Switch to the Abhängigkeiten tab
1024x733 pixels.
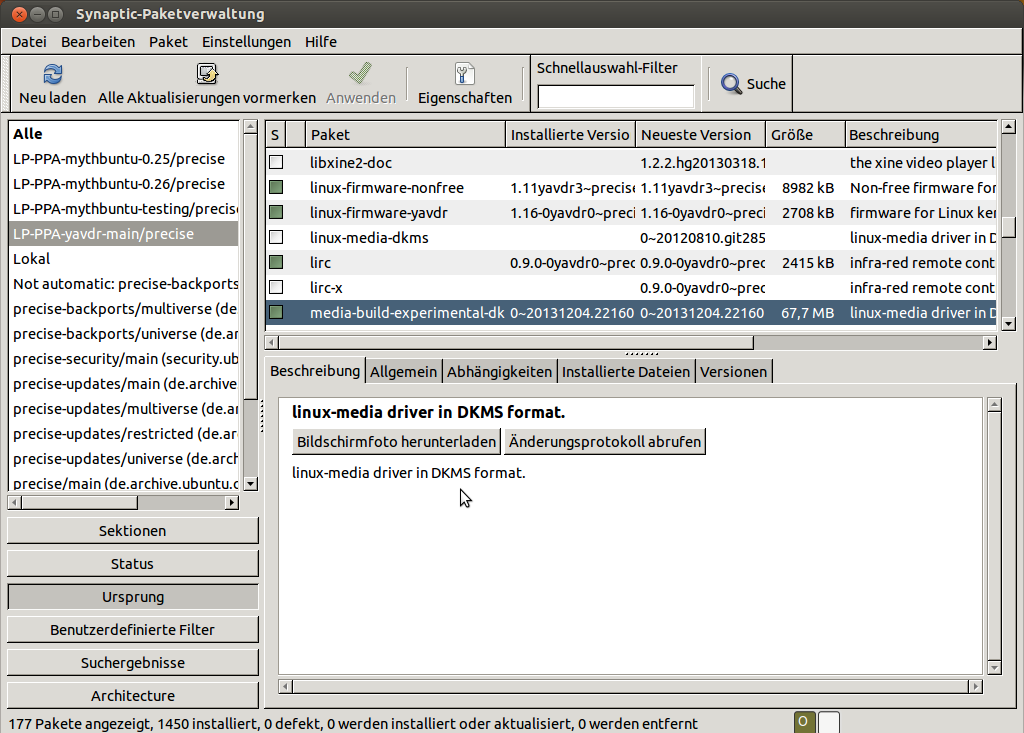(499, 372)
